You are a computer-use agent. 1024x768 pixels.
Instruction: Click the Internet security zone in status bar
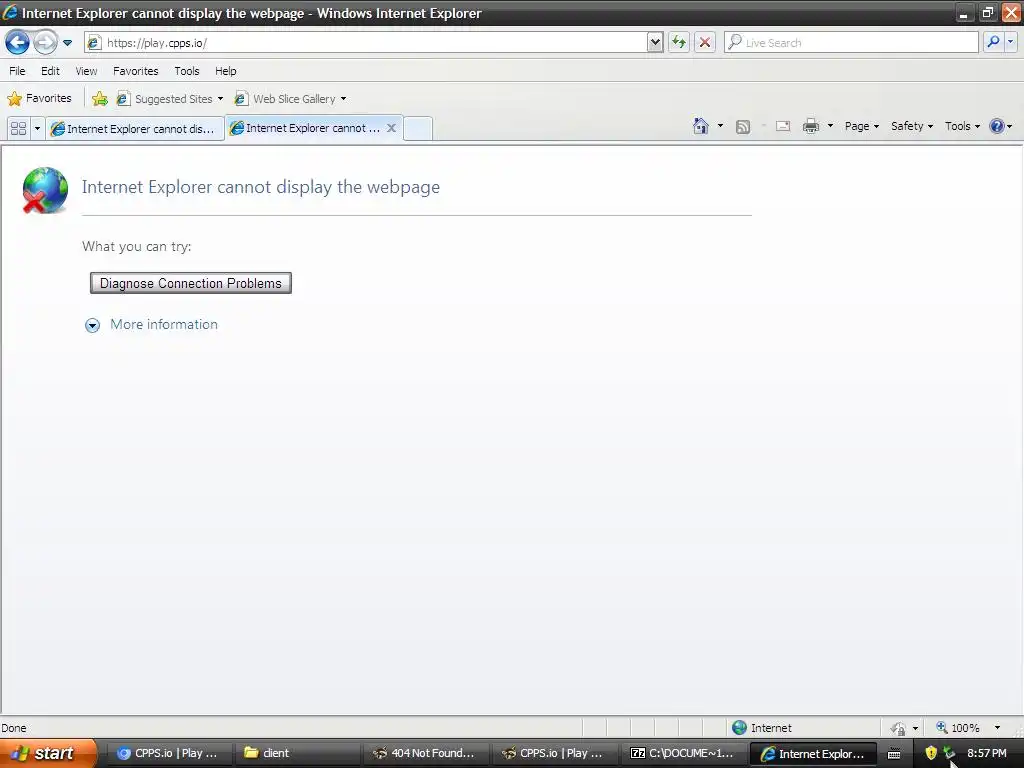coord(761,728)
